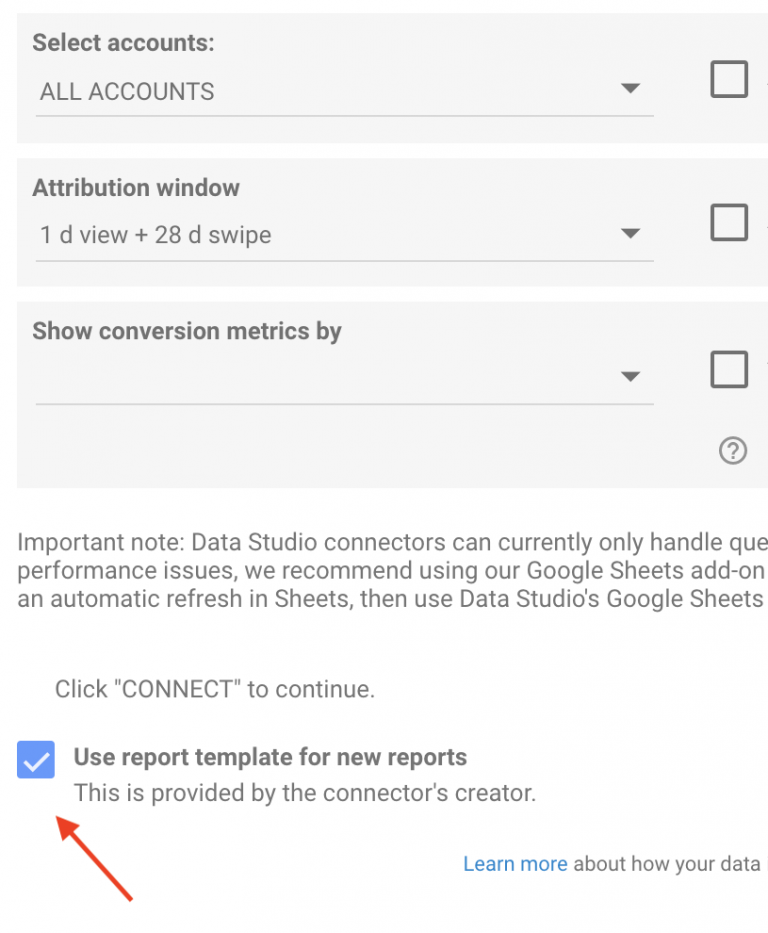This screenshot has width=768, height=933.
Task: Follow the Learn more link
Action: pos(514,864)
